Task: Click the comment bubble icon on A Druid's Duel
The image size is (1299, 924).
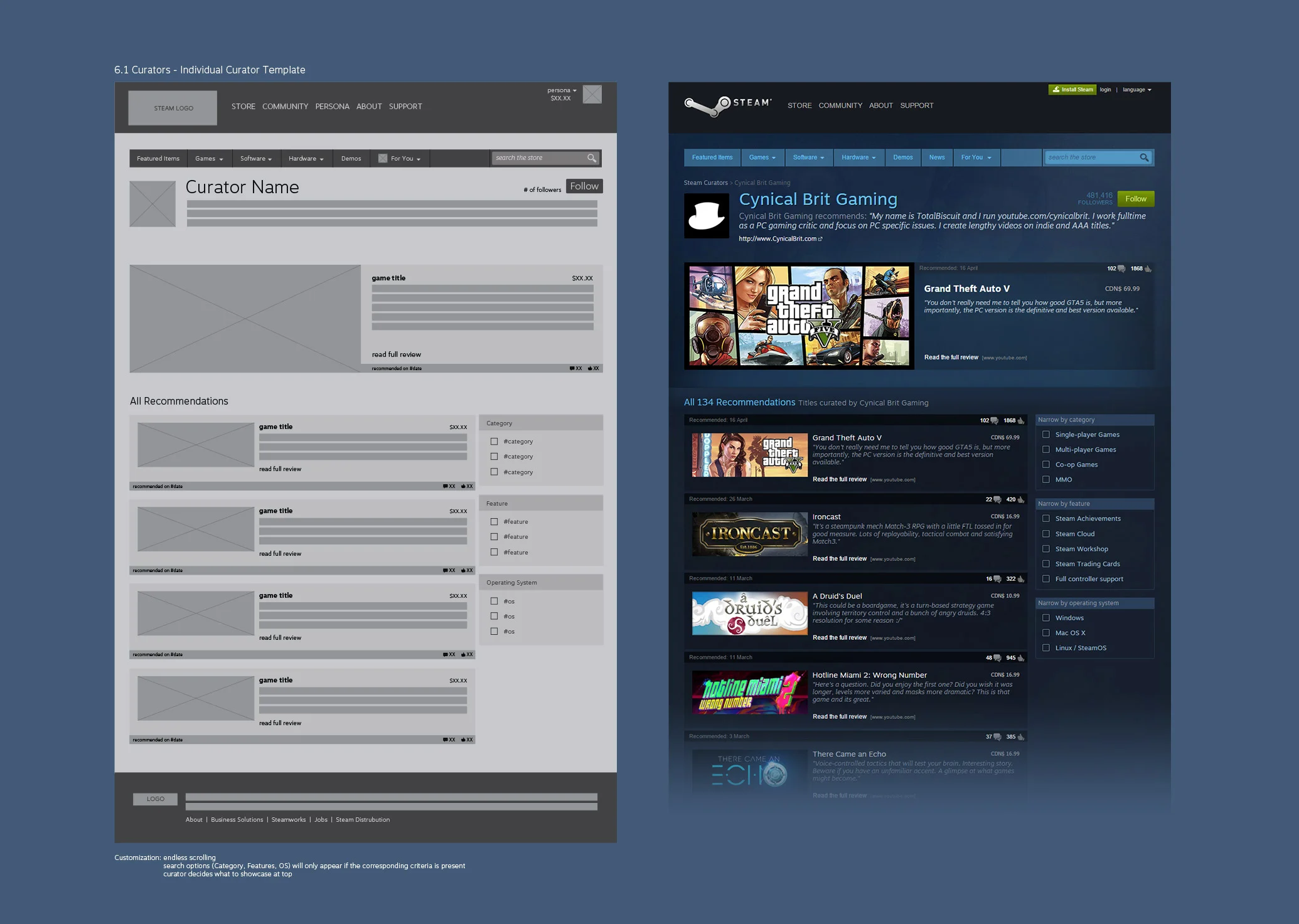Action: [x=997, y=579]
